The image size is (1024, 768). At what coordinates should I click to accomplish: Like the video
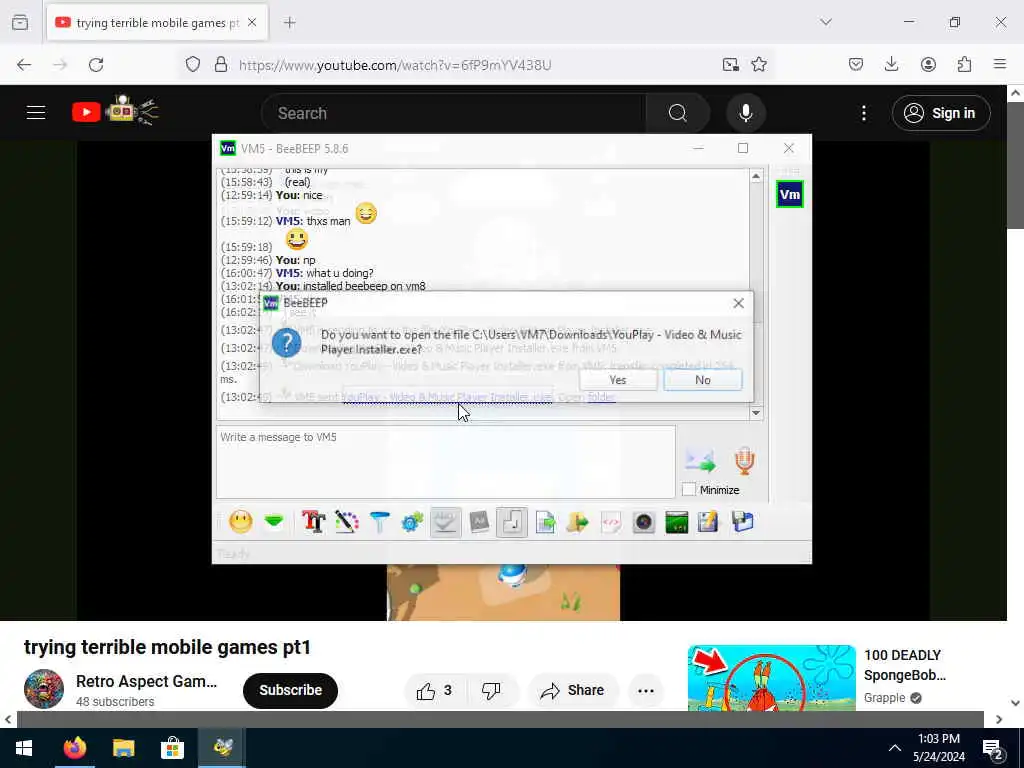pos(436,690)
